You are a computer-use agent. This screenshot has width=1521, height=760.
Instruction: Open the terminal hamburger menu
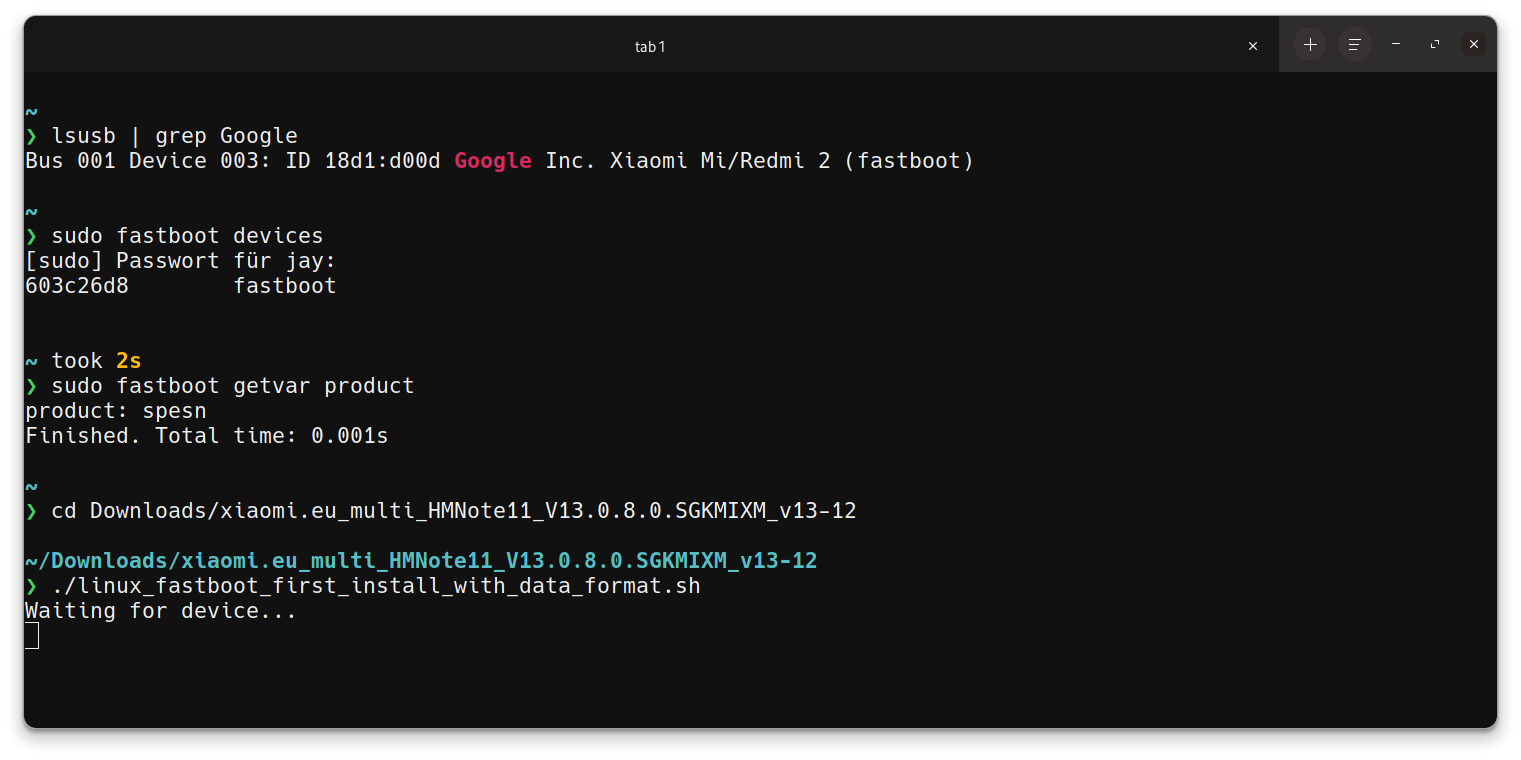1354,45
